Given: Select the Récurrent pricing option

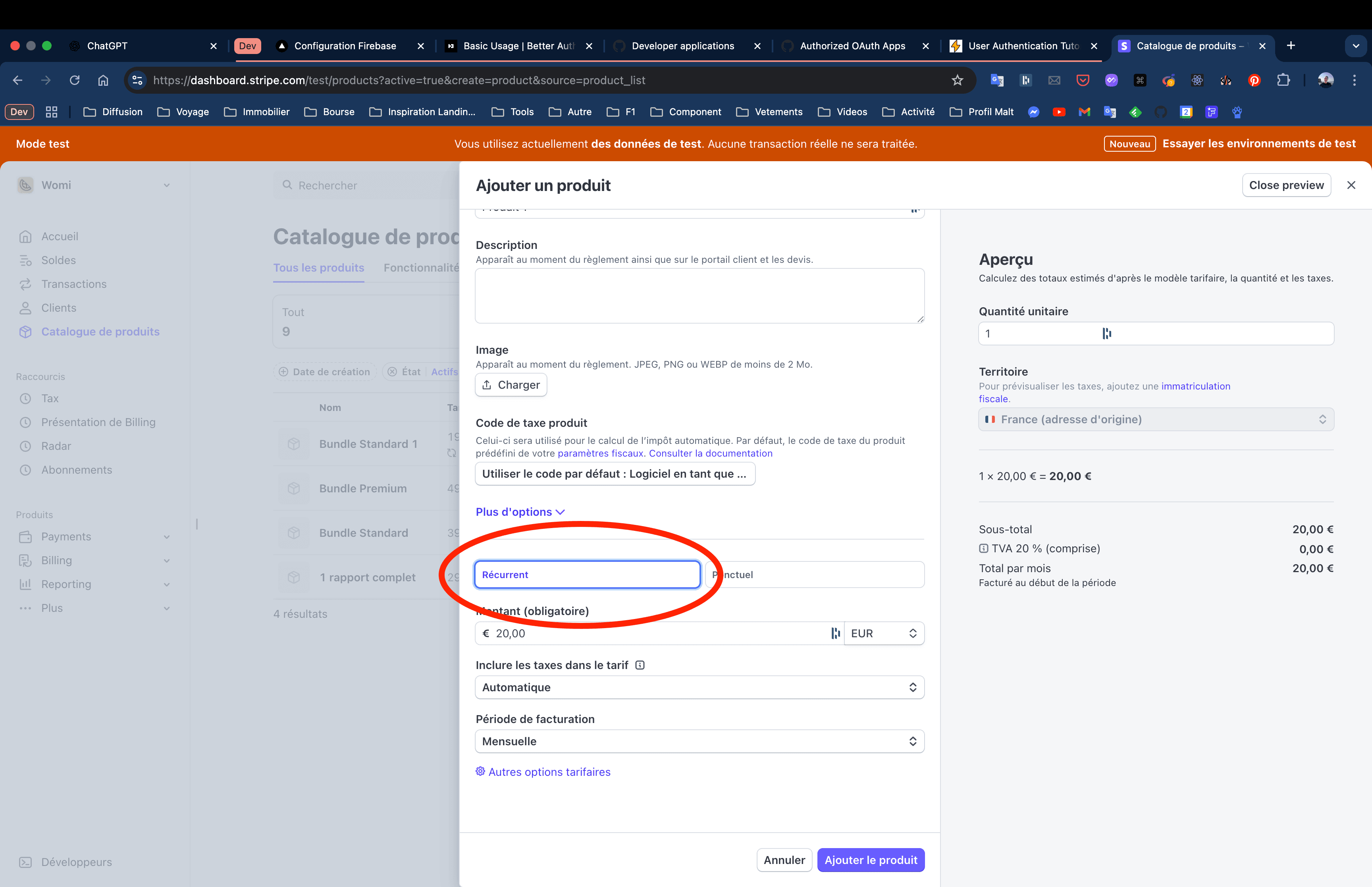Looking at the screenshot, I should tap(587, 574).
